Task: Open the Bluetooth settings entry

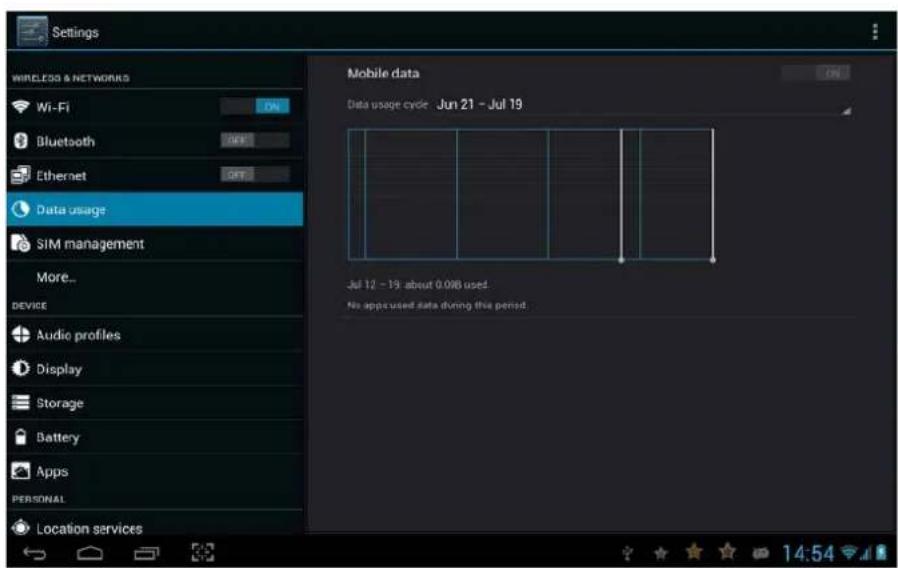Action: [155, 141]
